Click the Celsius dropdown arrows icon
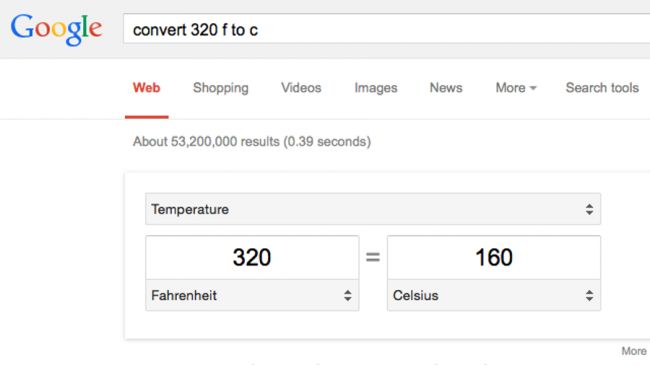 (x=589, y=295)
